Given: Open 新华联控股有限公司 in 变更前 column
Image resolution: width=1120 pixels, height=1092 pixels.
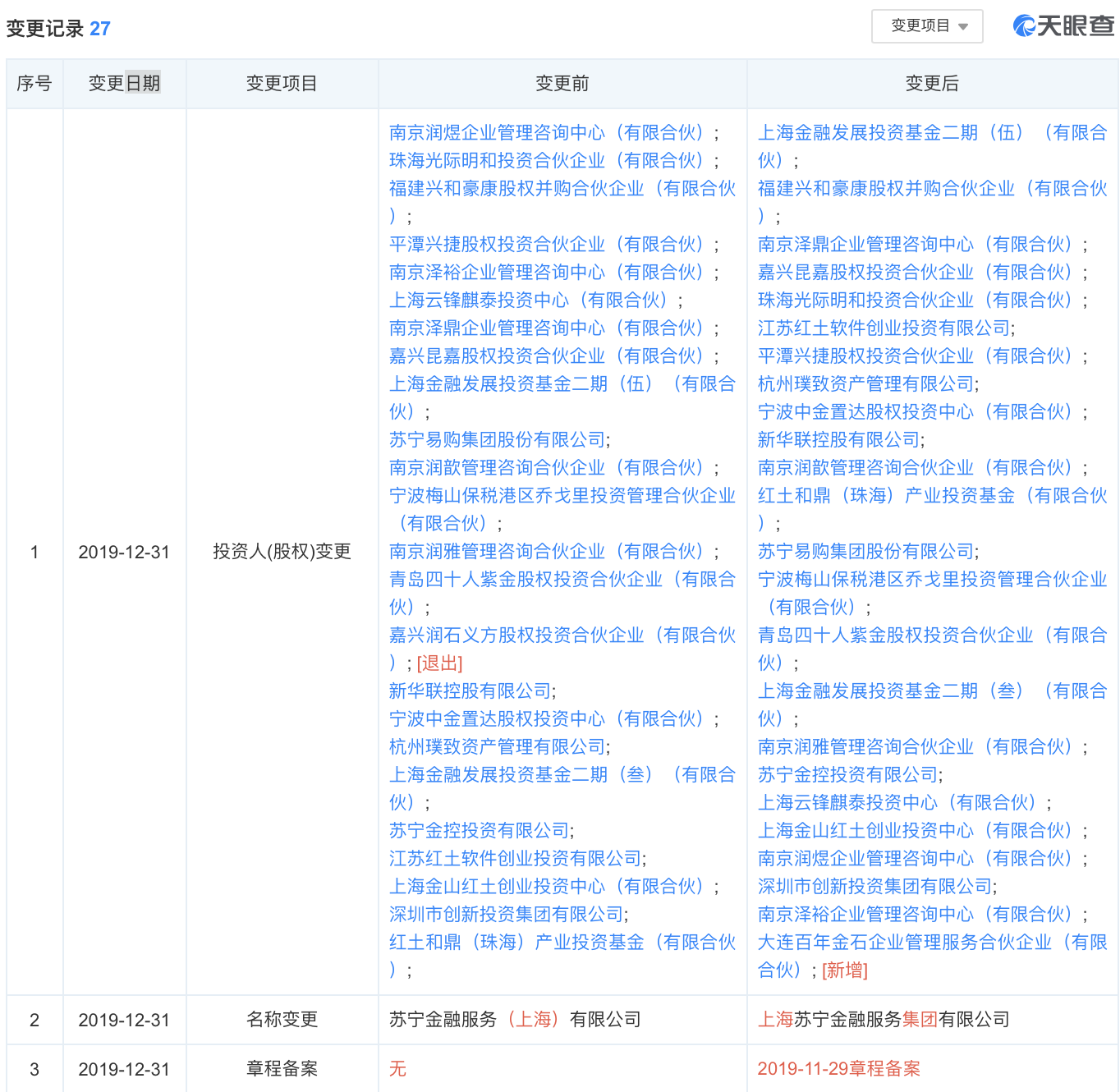Looking at the screenshot, I should pyautogui.click(x=470, y=691).
